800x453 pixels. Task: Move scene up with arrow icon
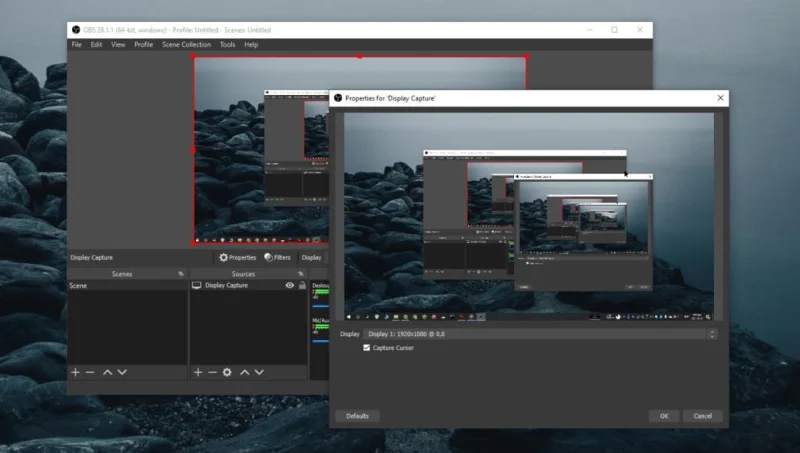[108, 372]
